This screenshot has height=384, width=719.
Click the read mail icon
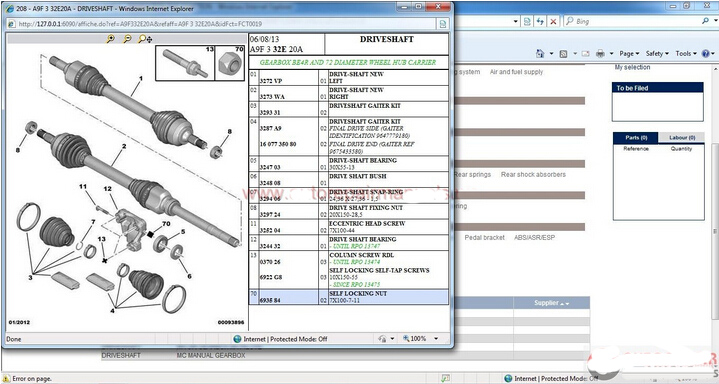585,54
